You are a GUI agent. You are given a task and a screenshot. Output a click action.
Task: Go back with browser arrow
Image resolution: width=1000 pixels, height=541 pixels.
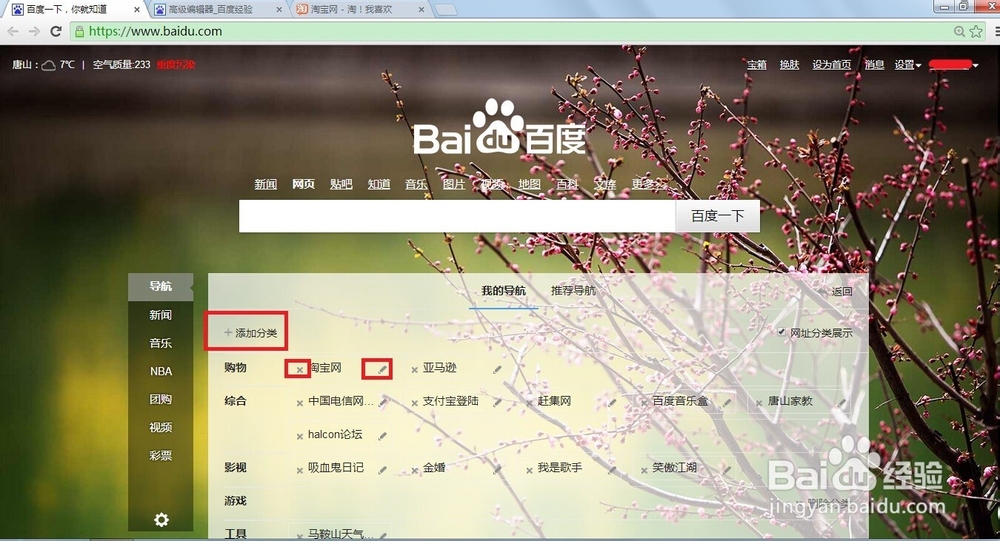coord(13,31)
